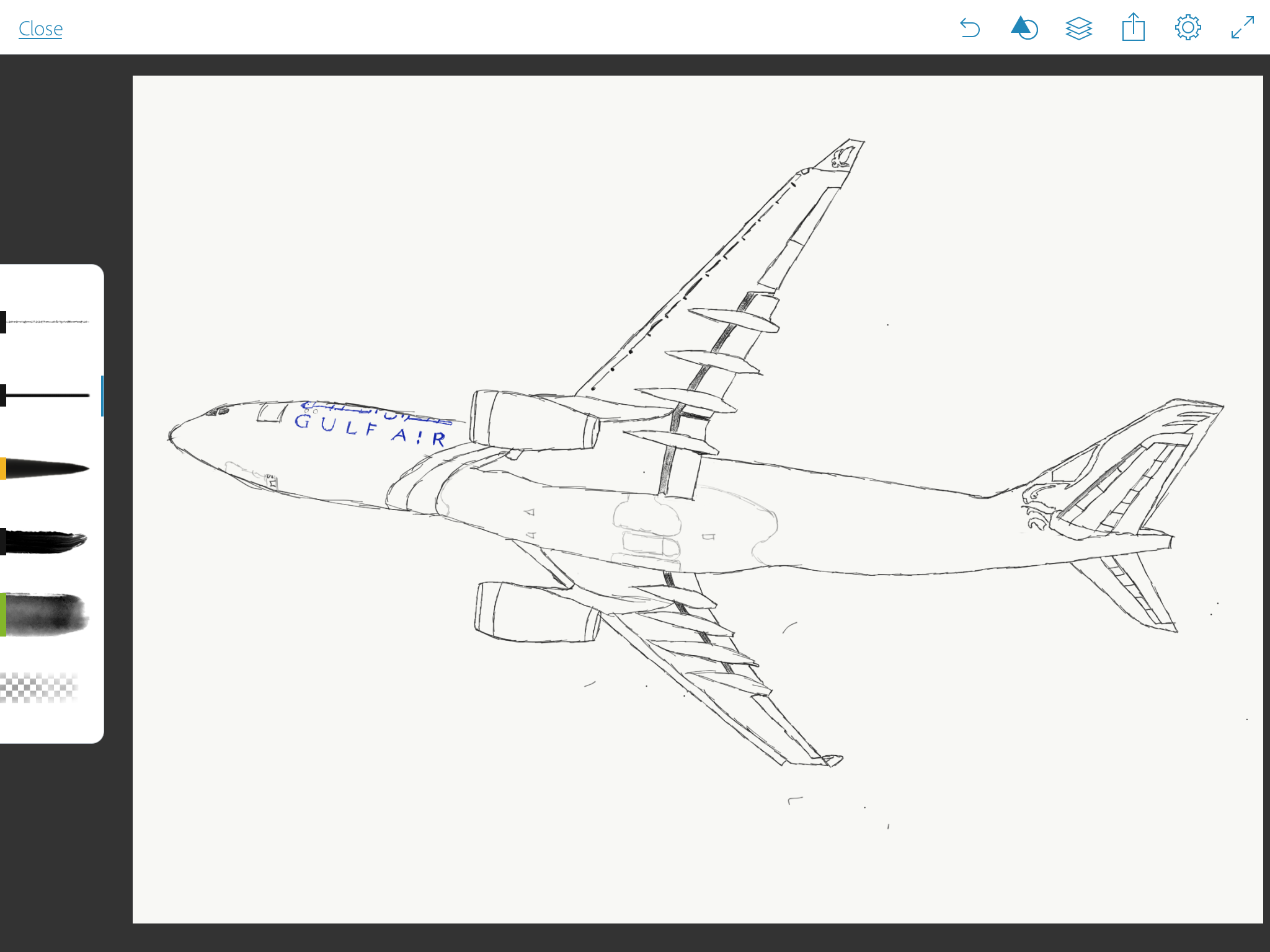
Task: Select the thin graphite pencil brush
Action: click(x=50, y=322)
